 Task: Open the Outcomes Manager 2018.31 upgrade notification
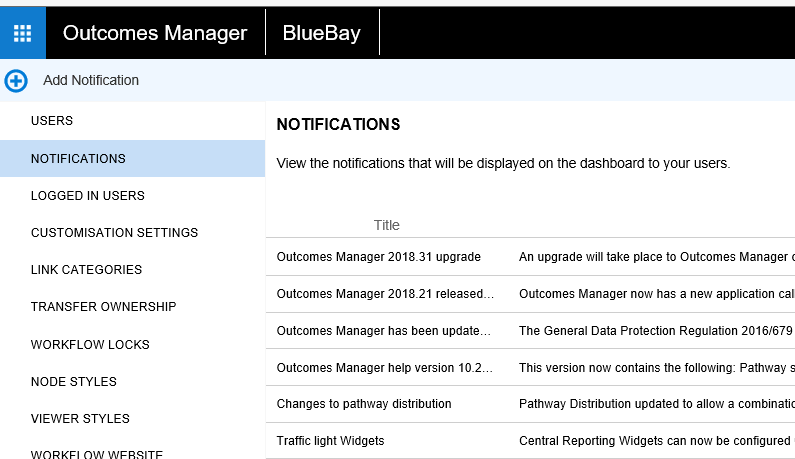378,257
